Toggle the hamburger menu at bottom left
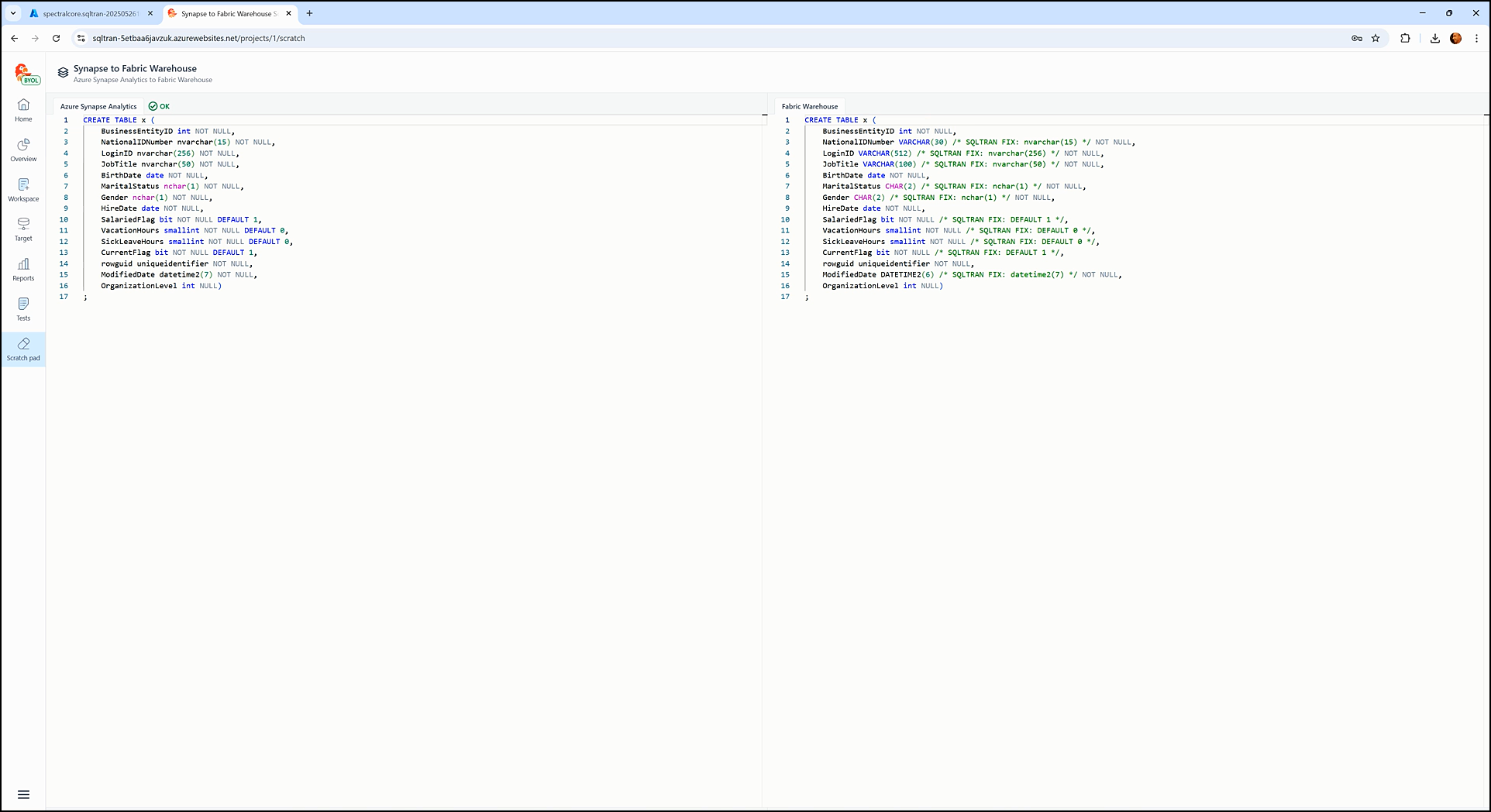The image size is (1491, 812). (23, 794)
